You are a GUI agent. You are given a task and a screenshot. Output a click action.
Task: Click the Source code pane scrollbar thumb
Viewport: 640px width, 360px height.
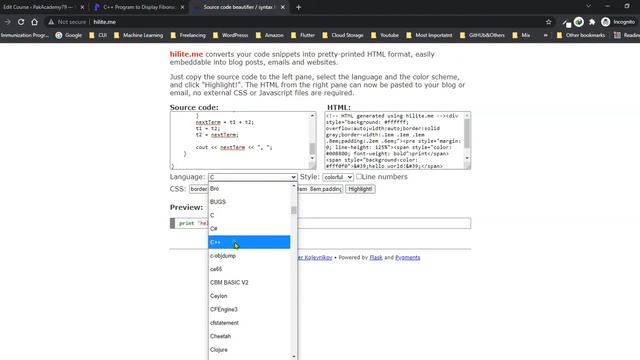[312, 149]
